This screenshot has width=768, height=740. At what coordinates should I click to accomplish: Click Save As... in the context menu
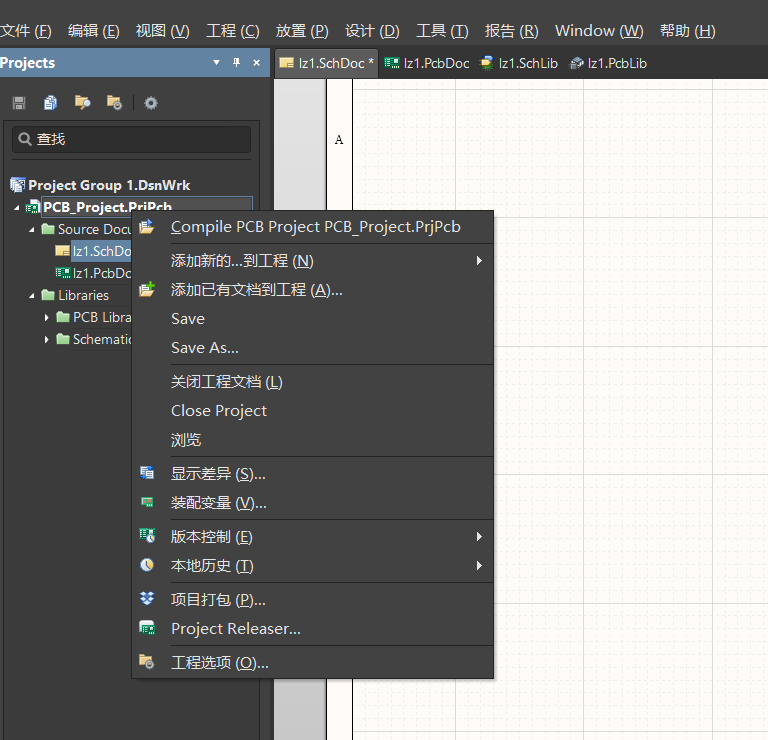312,348
